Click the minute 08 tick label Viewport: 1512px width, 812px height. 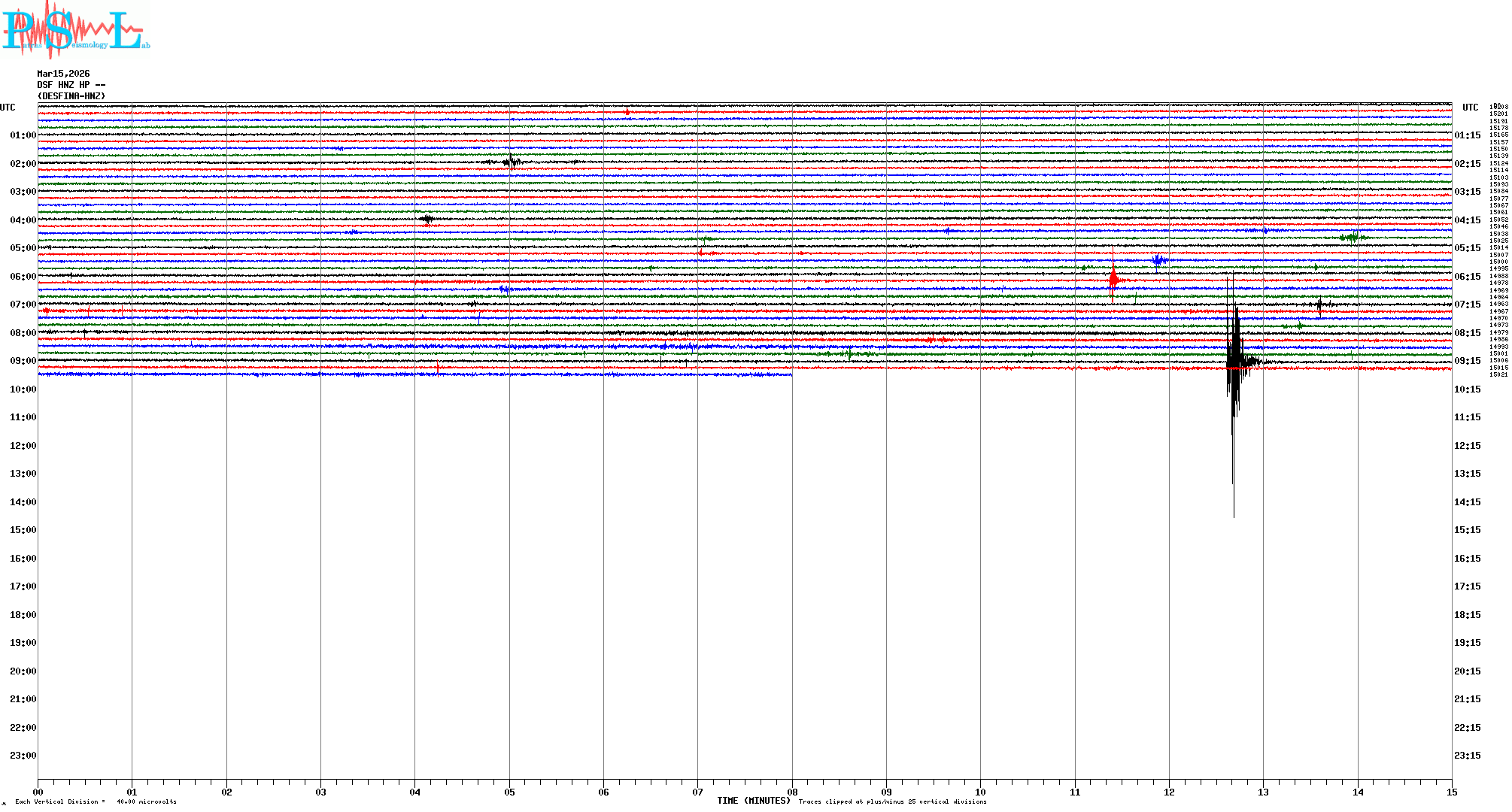[x=792, y=792]
